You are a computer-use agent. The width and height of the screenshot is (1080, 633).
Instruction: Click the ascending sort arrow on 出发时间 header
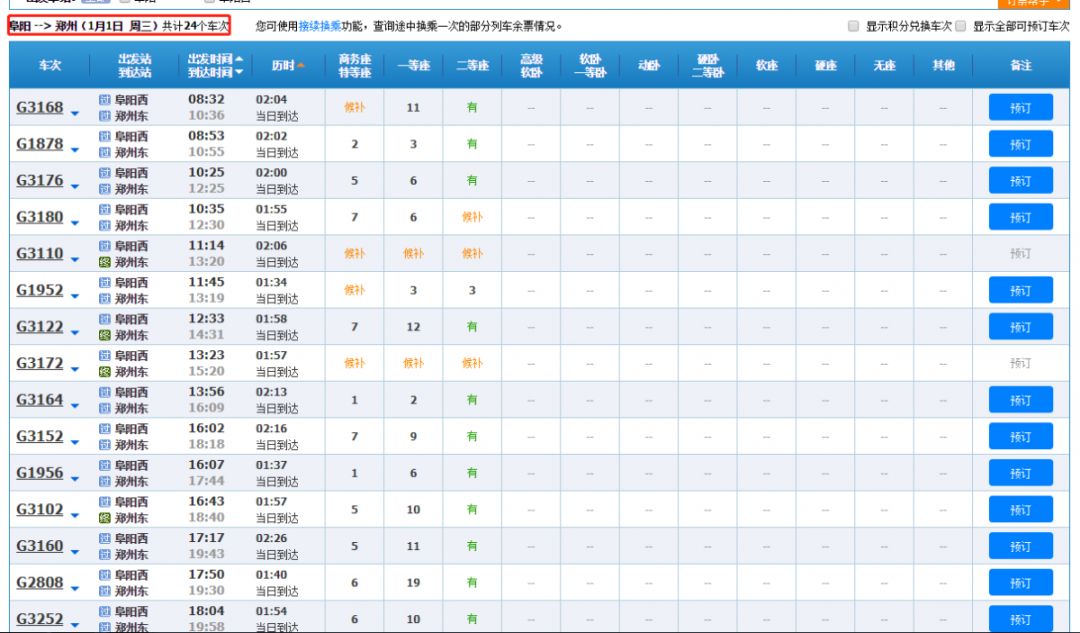tap(238, 61)
